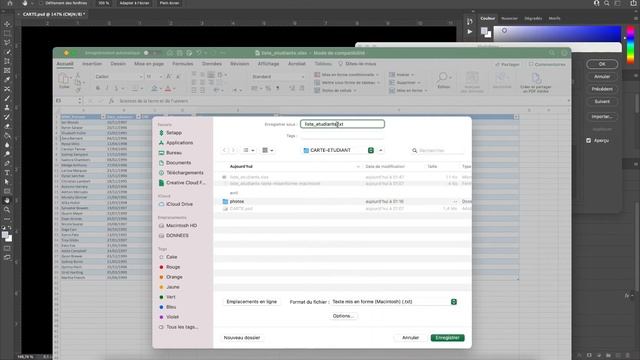Click the Options... button
Screen dimensions: 640x360
click(343, 316)
